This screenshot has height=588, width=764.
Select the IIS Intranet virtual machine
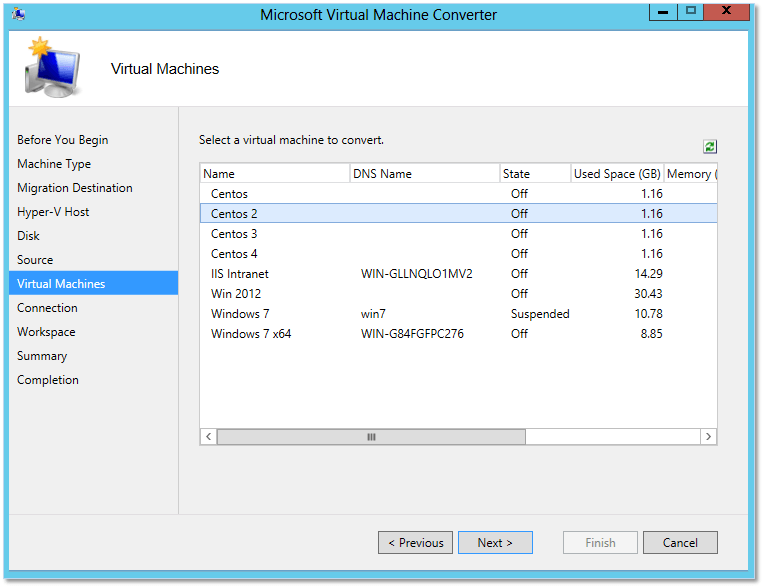(x=458, y=274)
